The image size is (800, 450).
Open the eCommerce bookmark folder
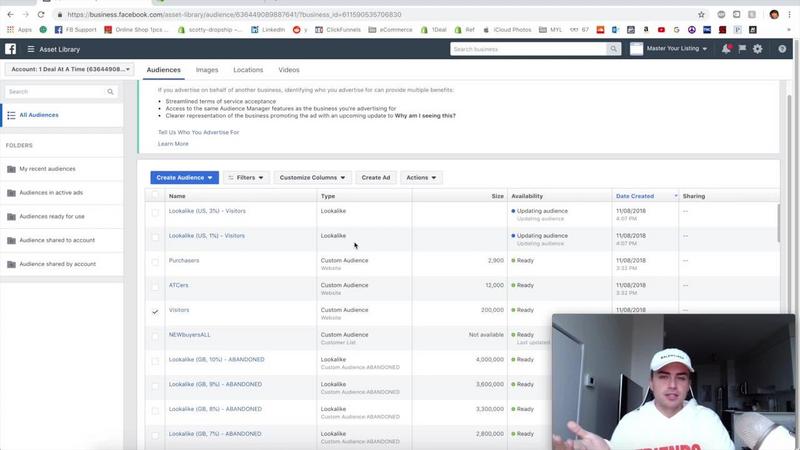coord(390,30)
